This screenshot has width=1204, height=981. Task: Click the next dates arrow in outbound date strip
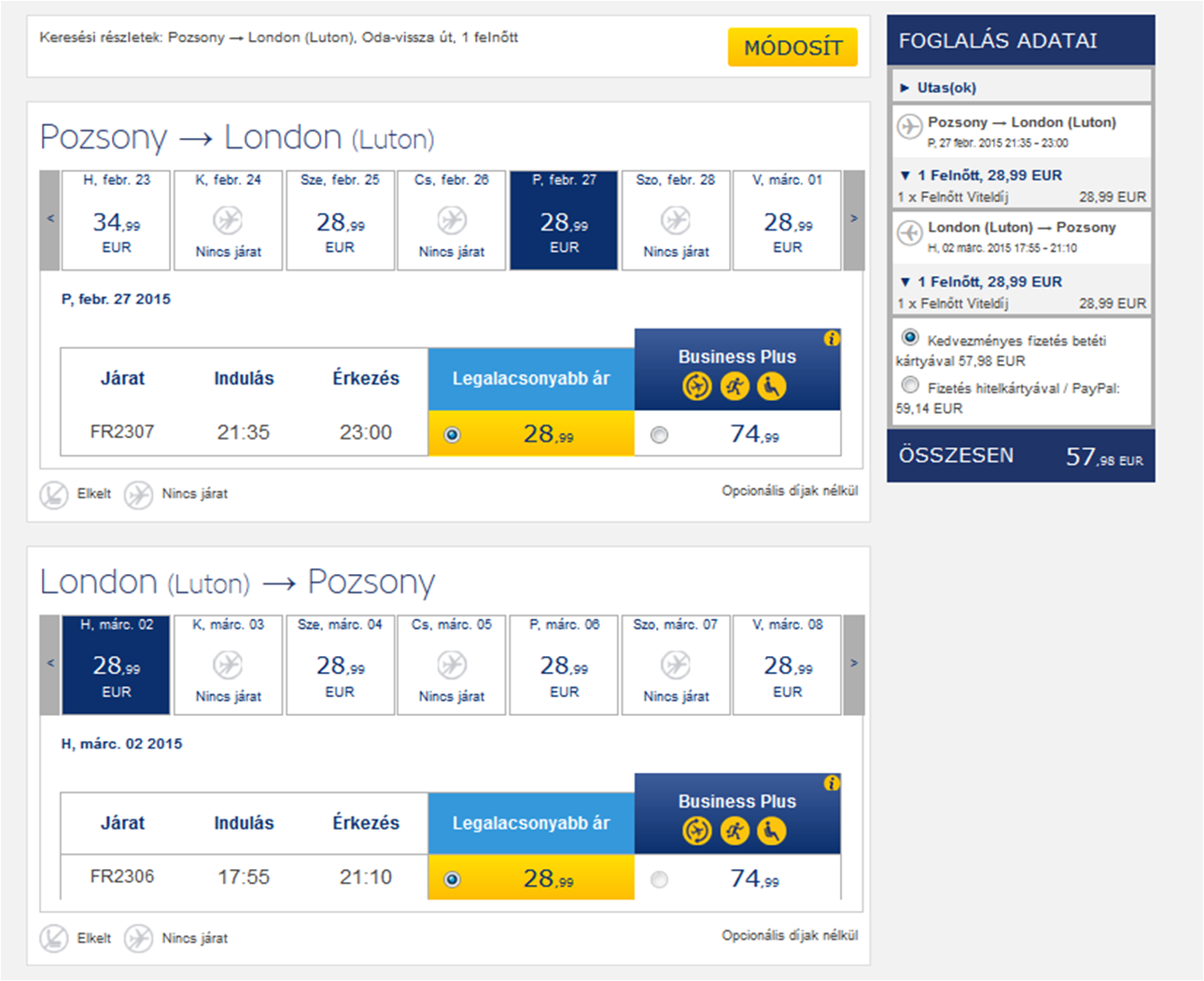click(x=853, y=219)
